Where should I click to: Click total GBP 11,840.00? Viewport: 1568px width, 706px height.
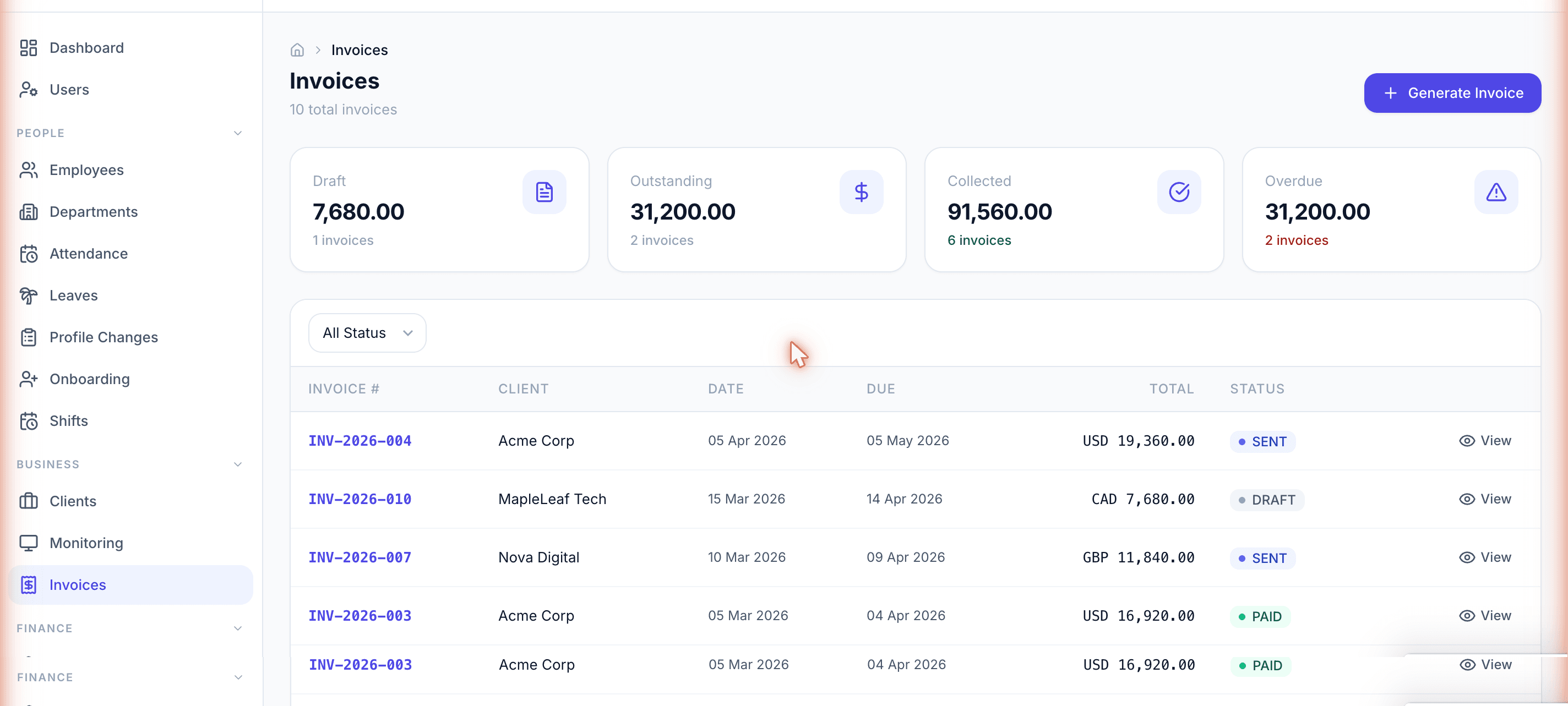pyautogui.click(x=1138, y=557)
